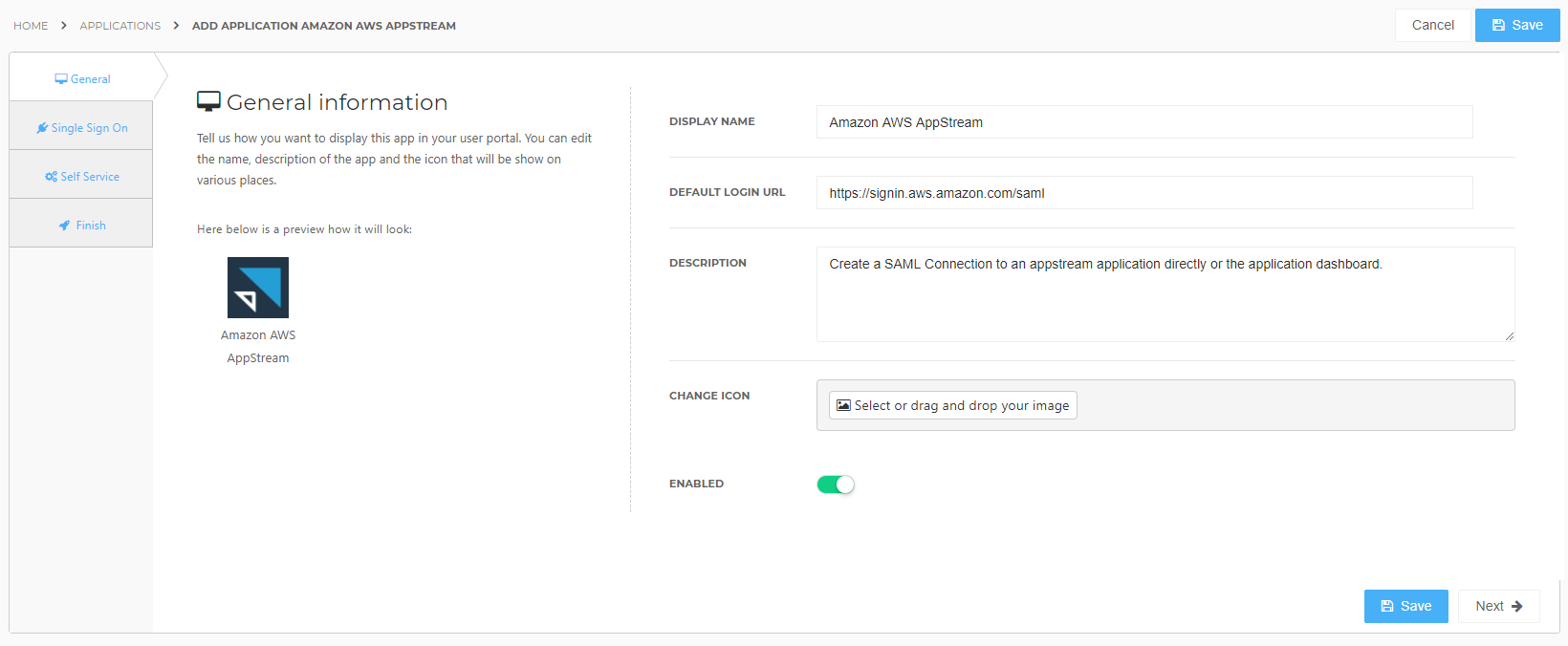Click the Amazon AWS AppStream preview caption
This screenshot has height=646, width=1568.
click(x=258, y=347)
